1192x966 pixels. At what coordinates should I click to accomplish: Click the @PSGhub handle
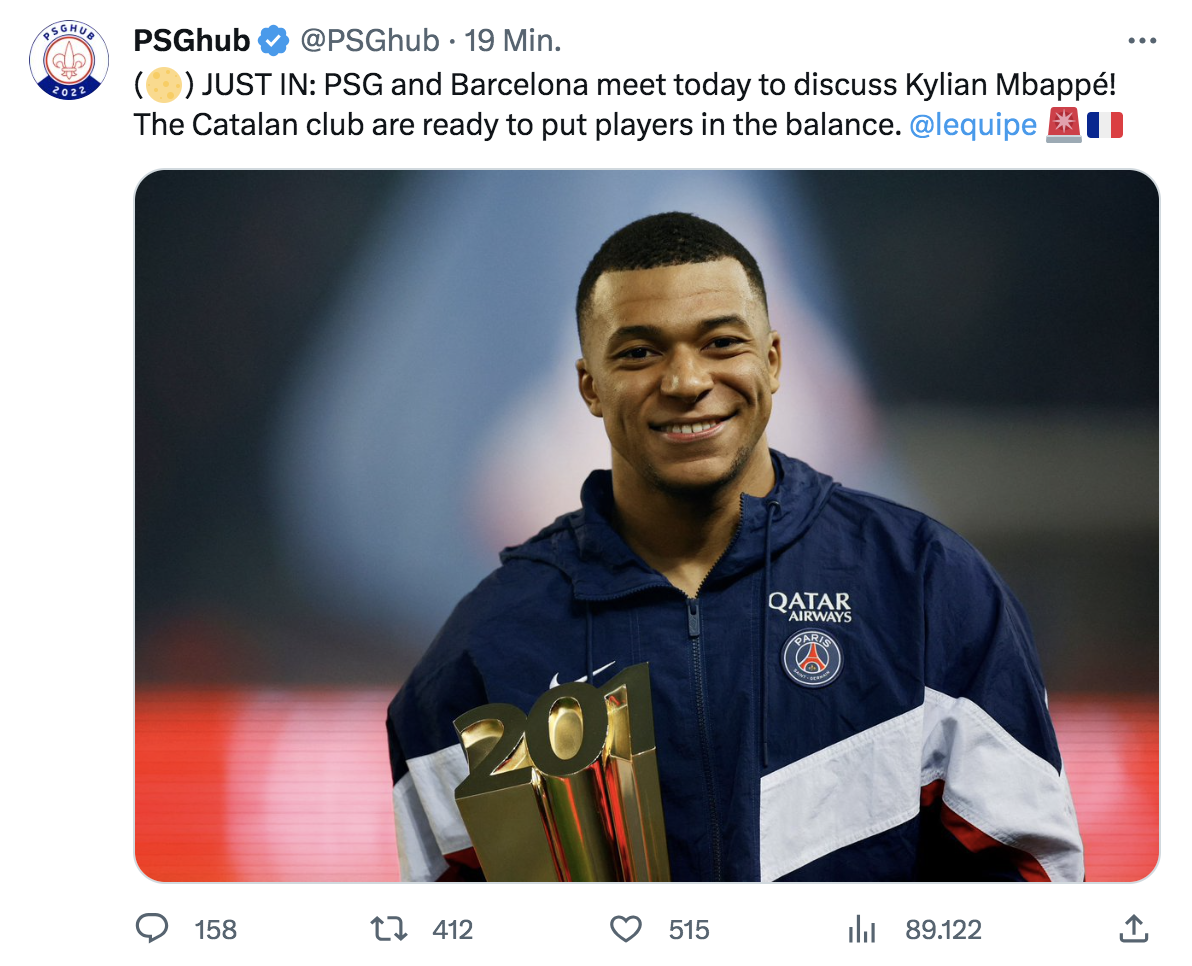(x=370, y=41)
